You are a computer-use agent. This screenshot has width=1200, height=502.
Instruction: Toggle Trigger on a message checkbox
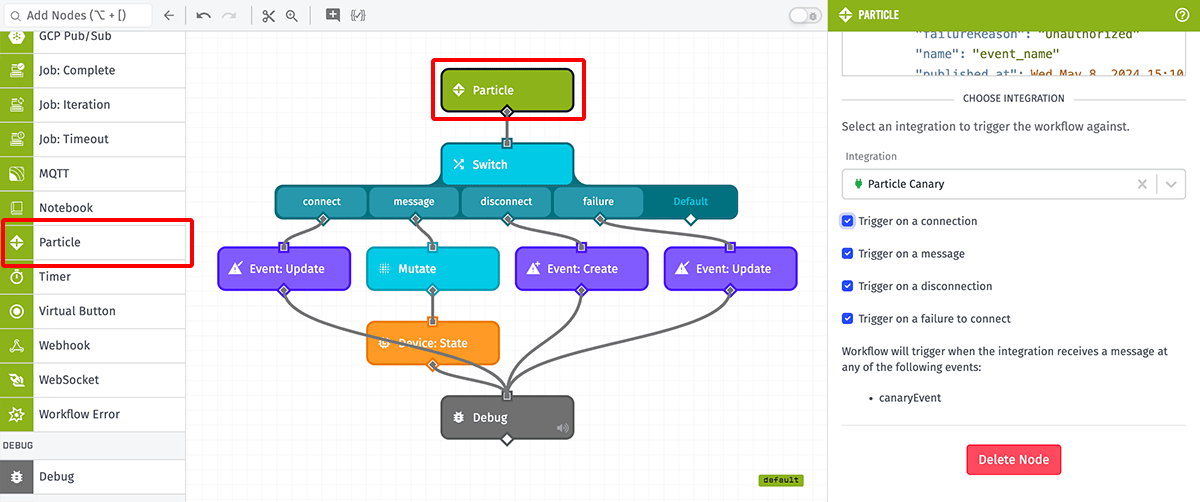tap(848, 254)
